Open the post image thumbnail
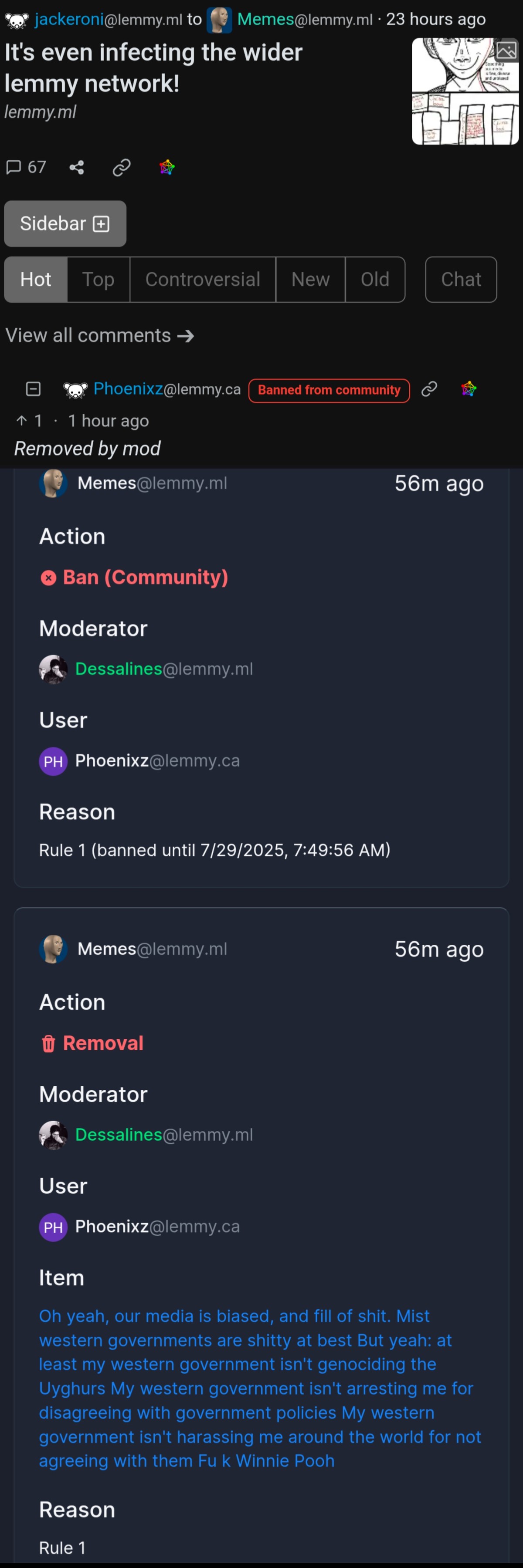Image resolution: width=523 pixels, height=1568 pixels. tap(465, 91)
